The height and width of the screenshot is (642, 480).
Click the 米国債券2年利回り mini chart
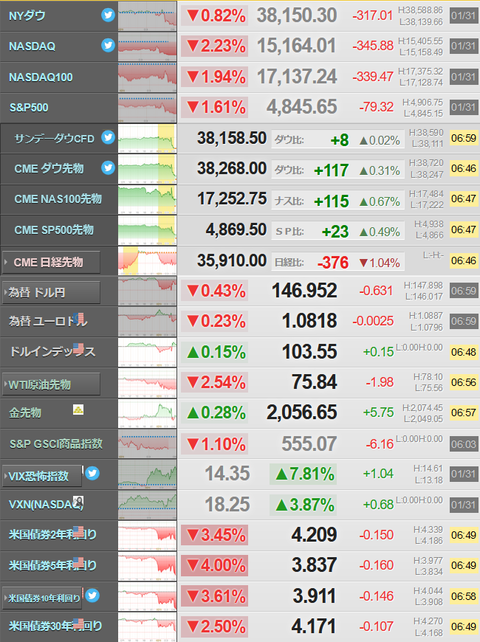[147, 536]
